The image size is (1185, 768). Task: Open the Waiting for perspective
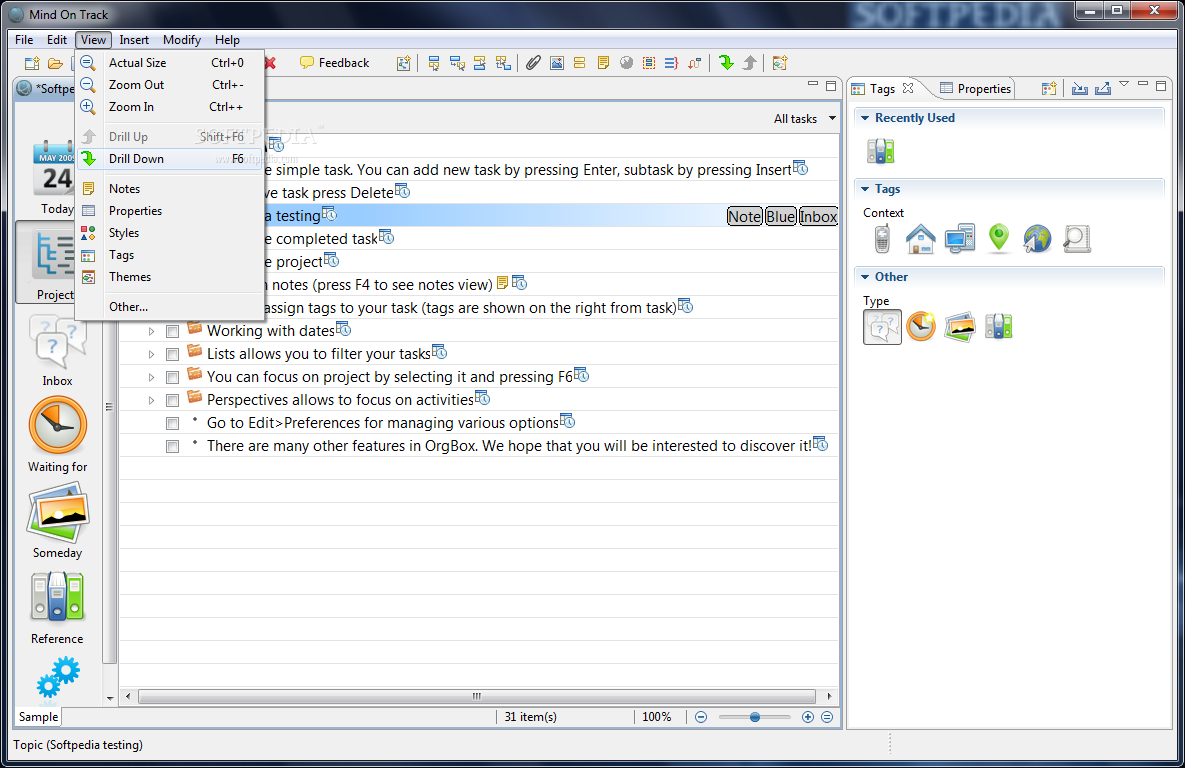click(57, 435)
